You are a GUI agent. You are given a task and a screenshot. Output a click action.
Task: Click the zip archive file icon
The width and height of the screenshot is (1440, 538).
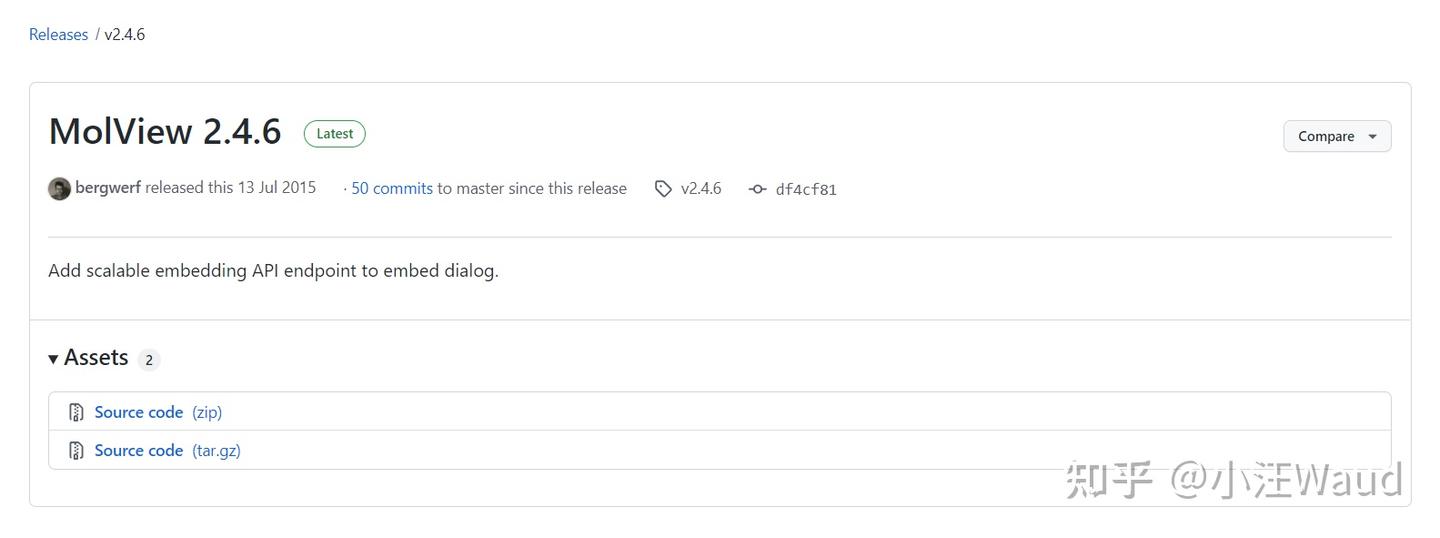pyautogui.click(x=76, y=412)
